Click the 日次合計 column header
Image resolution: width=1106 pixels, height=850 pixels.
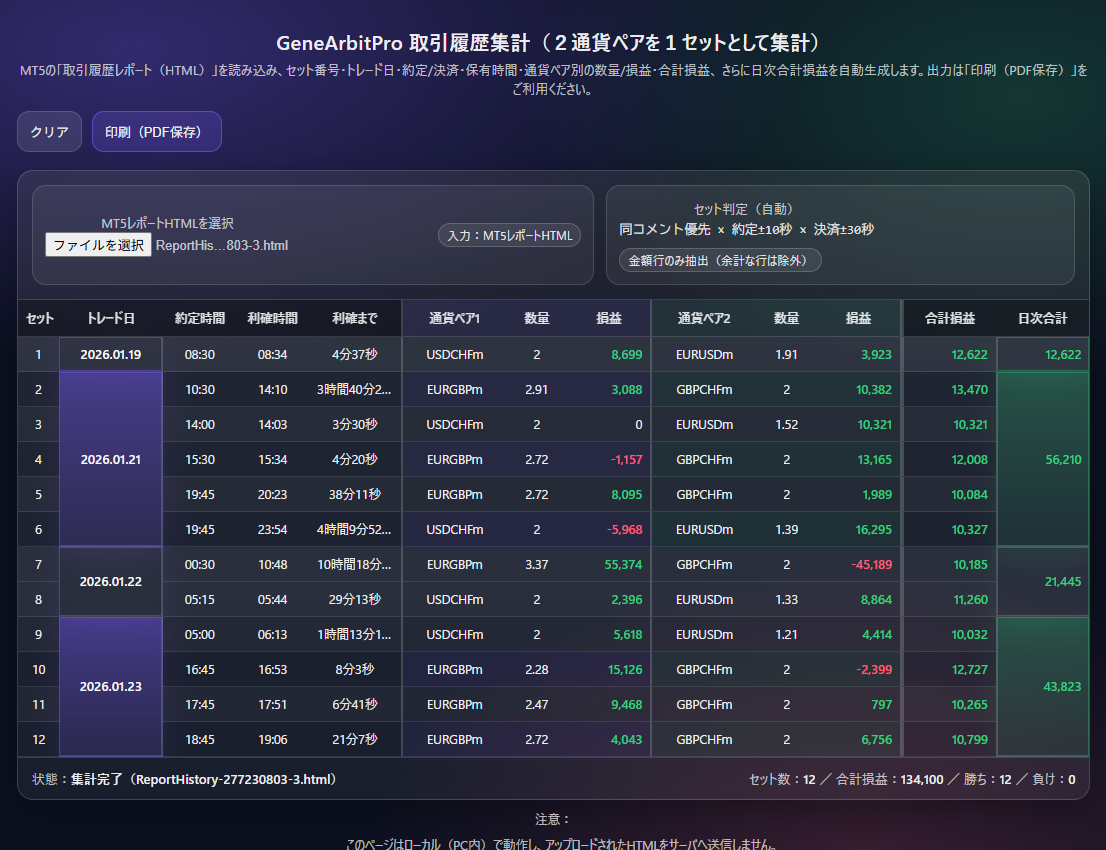click(x=1042, y=319)
